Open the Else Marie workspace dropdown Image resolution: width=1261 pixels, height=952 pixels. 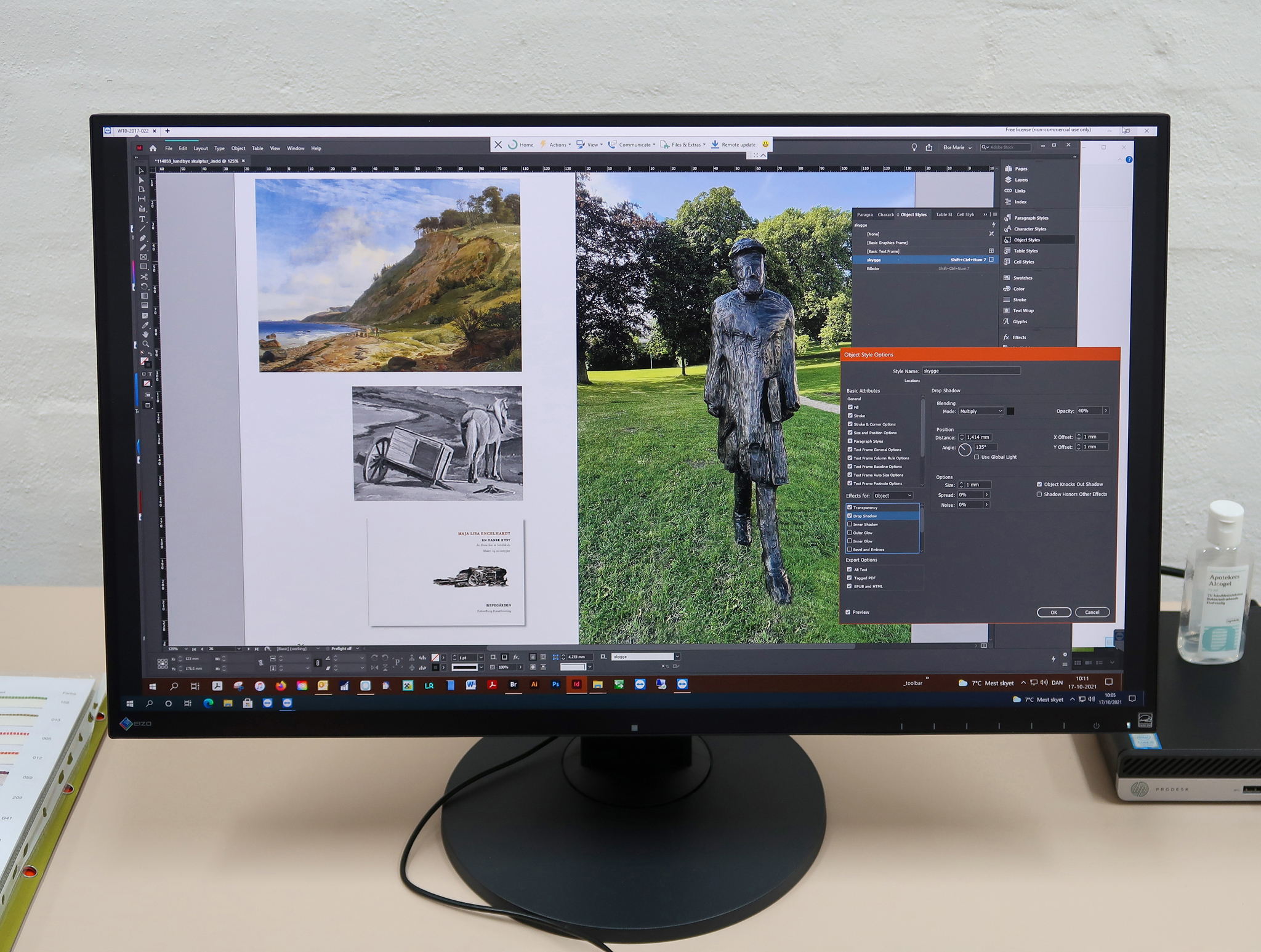[957, 147]
